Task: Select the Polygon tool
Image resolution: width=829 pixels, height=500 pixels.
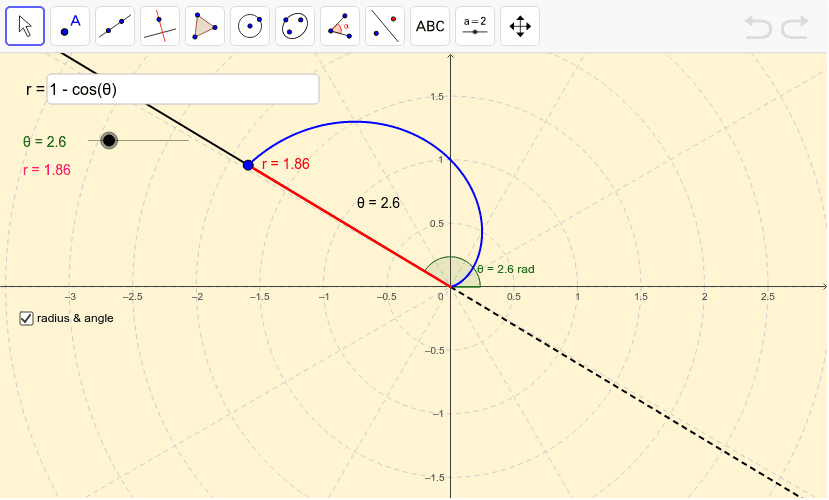Action: (x=205, y=26)
